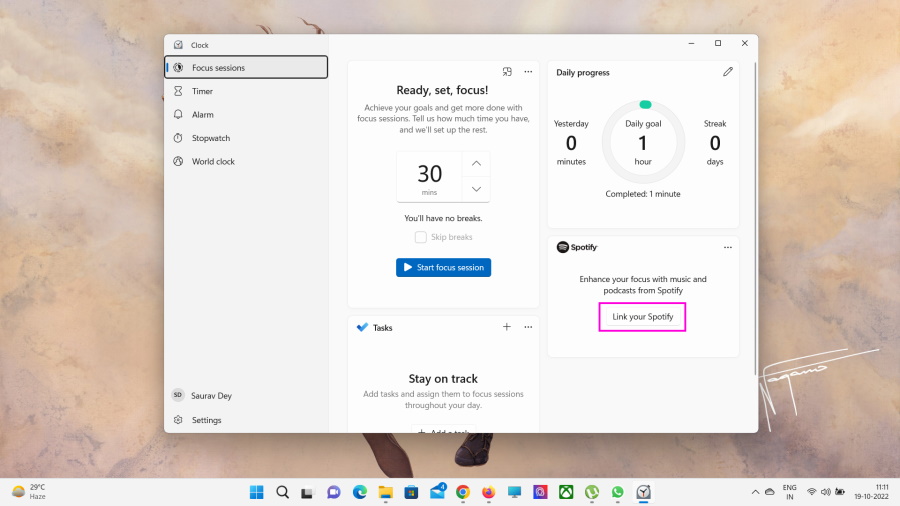The width and height of the screenshot is (900, 506).
Task: Click Link your Spotify button
Action: tap(642, 317)
